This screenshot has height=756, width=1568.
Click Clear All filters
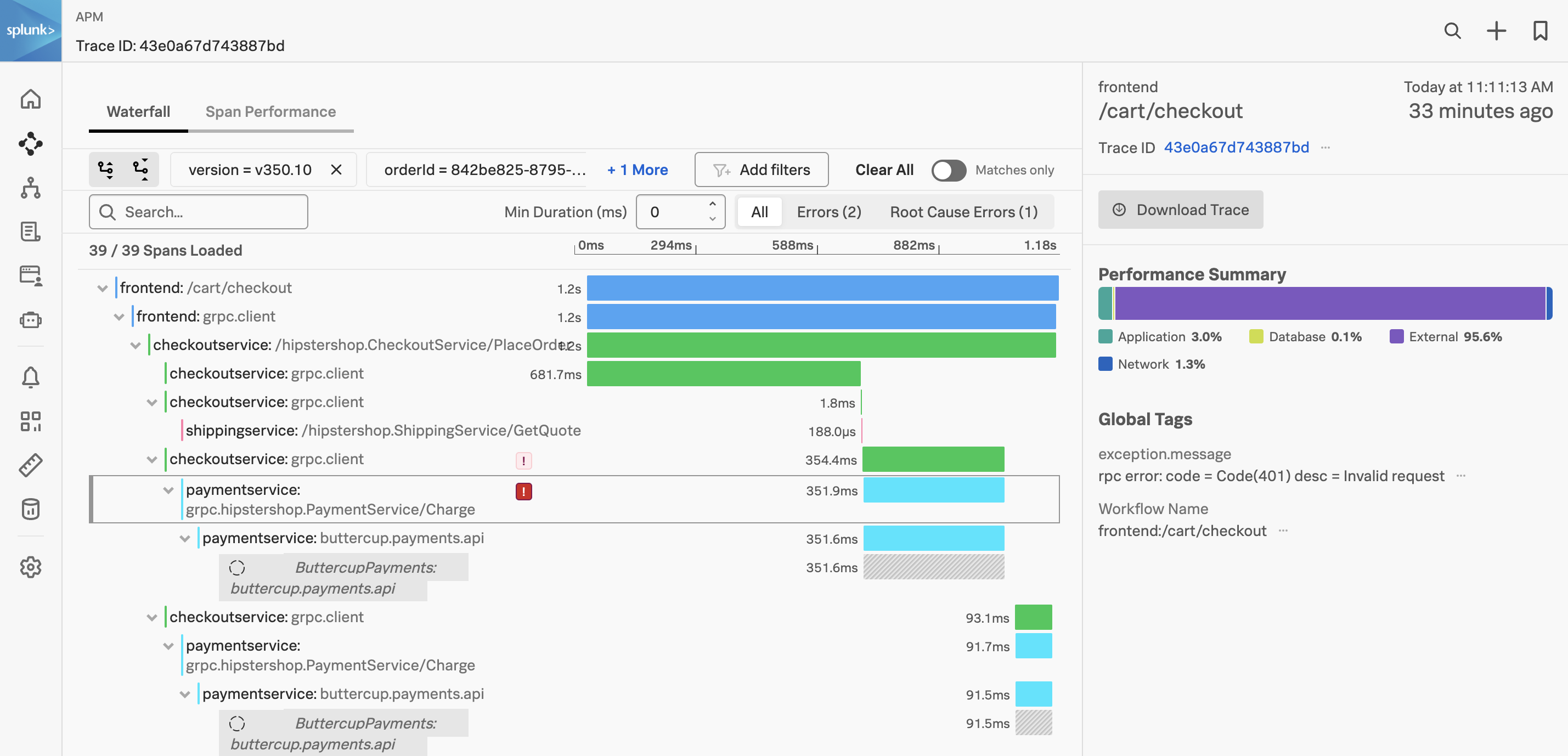tap(884, 170)
